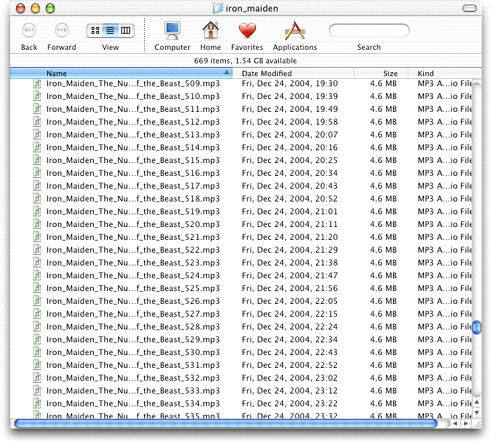Screen dimensions: 500x442
Task: Switch to icon view mode
Action: point(95,31)
